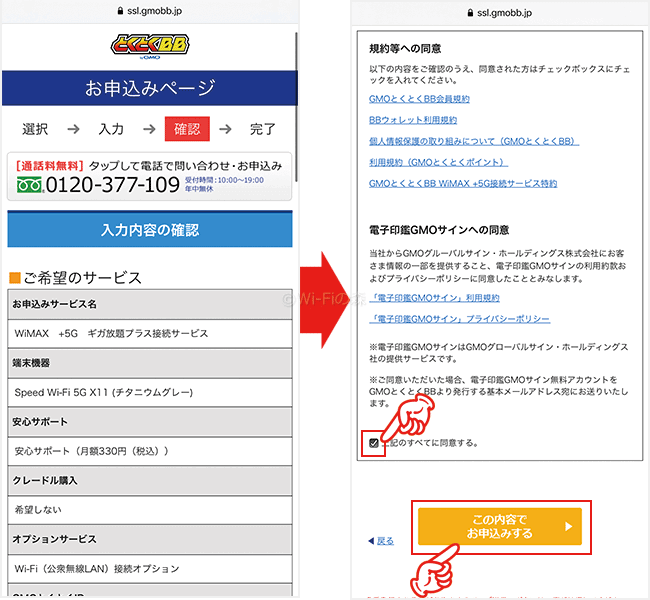The height and width of the screenshot is (600, 650).
Task: Click the 端末機器 header row
Action: tap(150, 363)
